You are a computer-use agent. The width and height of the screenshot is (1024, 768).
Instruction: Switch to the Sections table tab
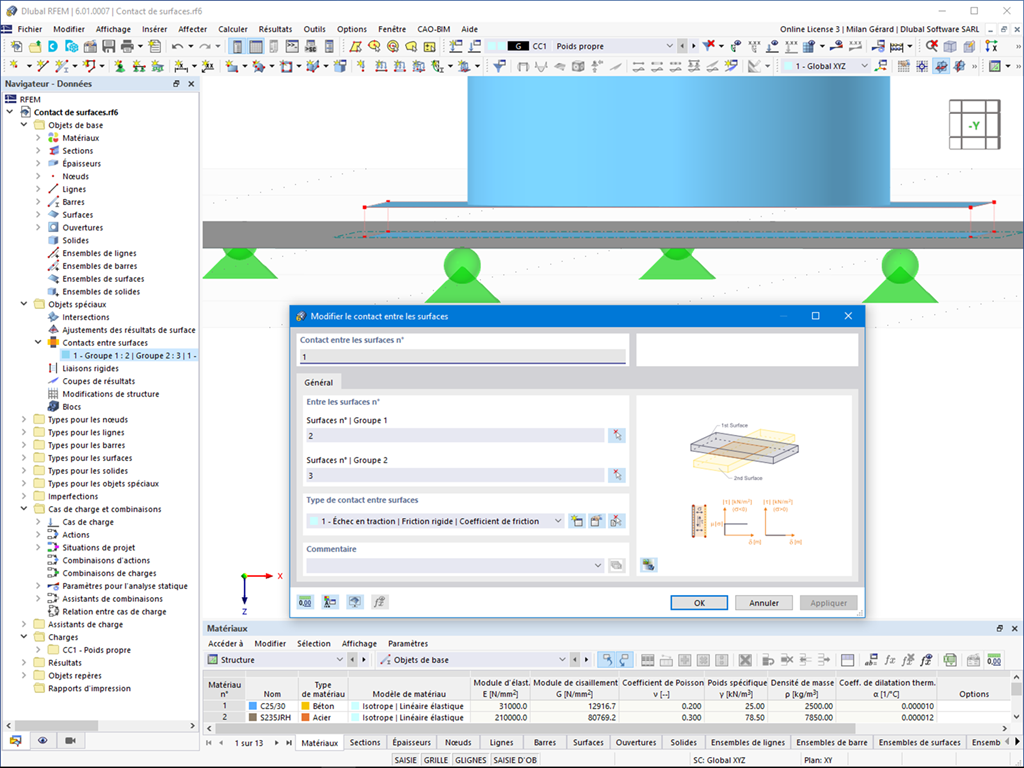364,743
